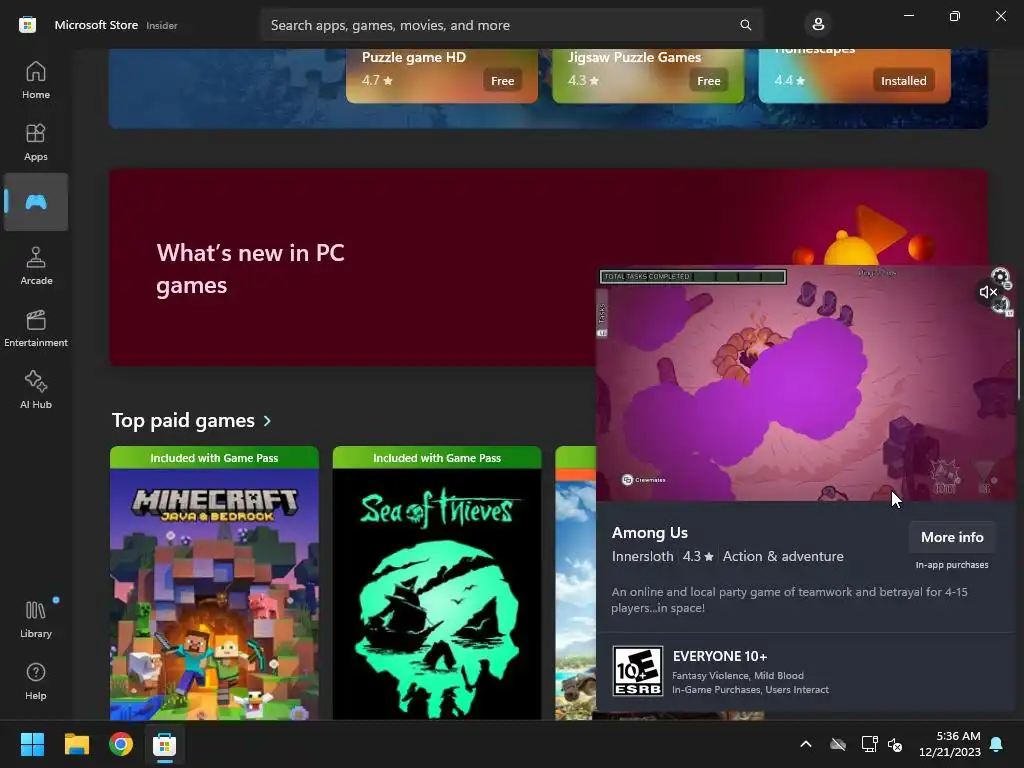
Task: Click Free button on Puzzle game HD
Action: (502, 81)
